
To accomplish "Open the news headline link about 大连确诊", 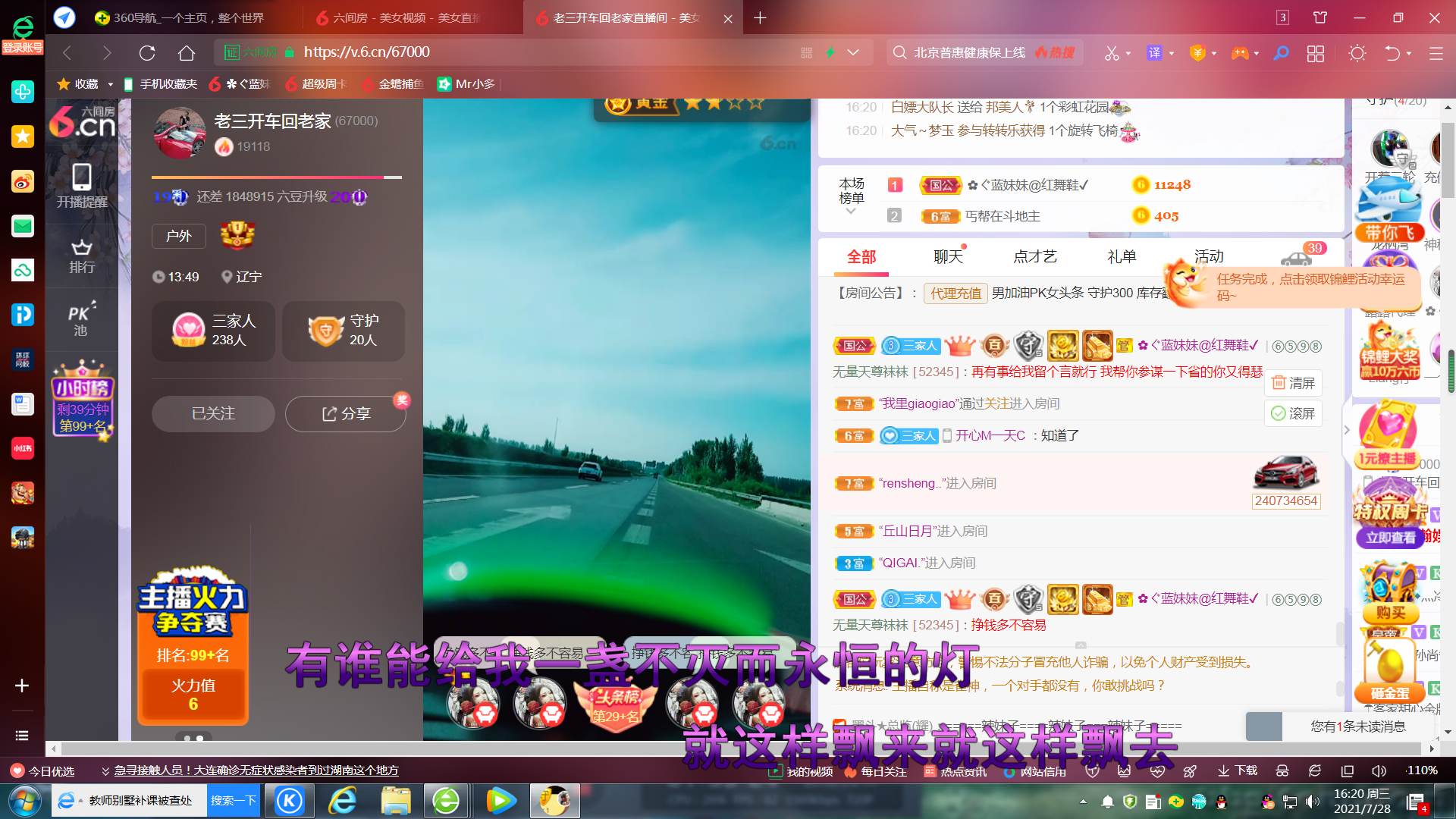I will tap(256, 770).
